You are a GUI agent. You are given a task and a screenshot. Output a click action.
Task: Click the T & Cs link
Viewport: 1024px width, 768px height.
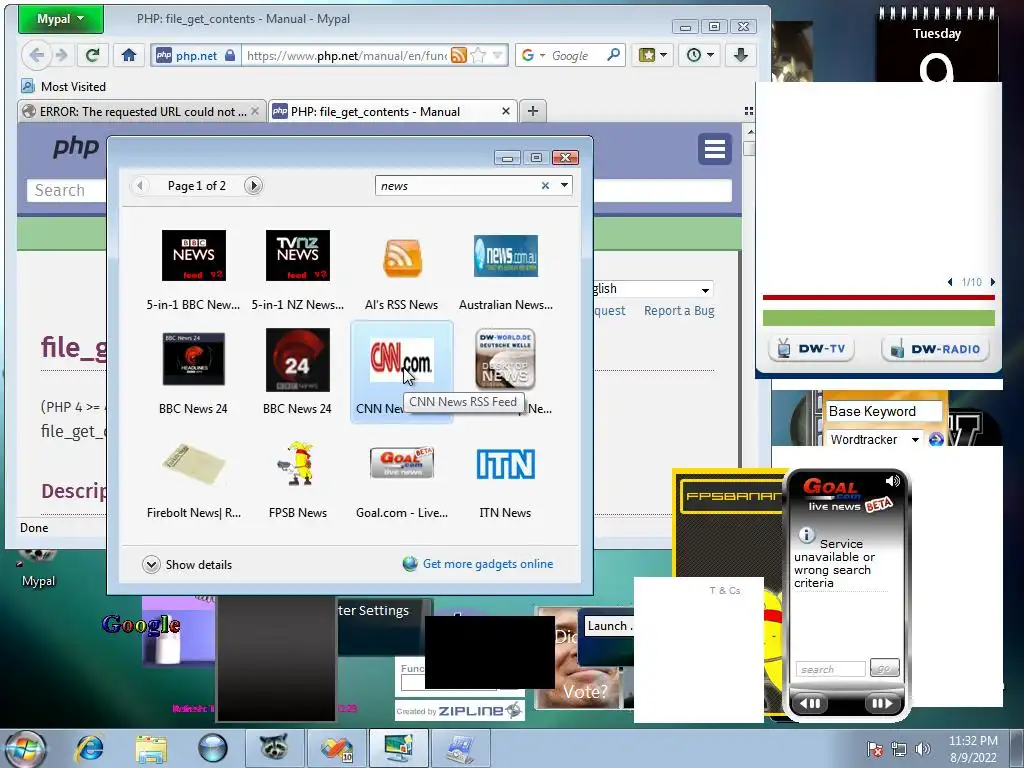click(x=725, y=590)
